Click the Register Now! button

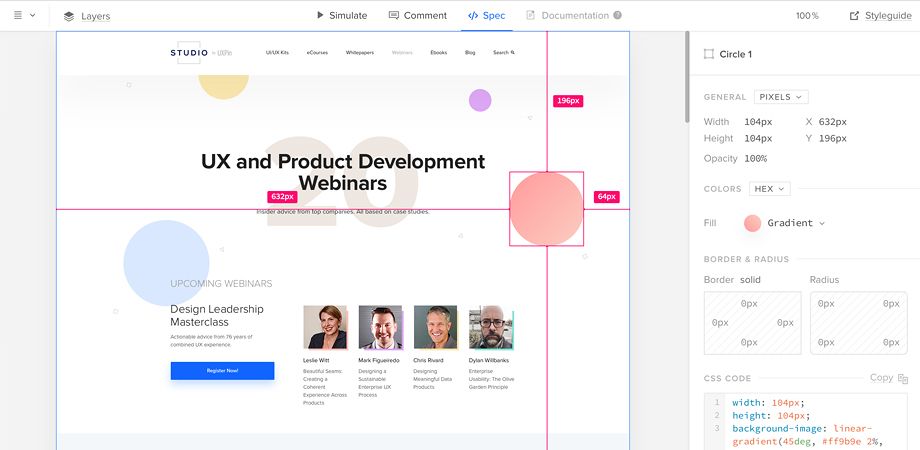(x=222, y=371)
